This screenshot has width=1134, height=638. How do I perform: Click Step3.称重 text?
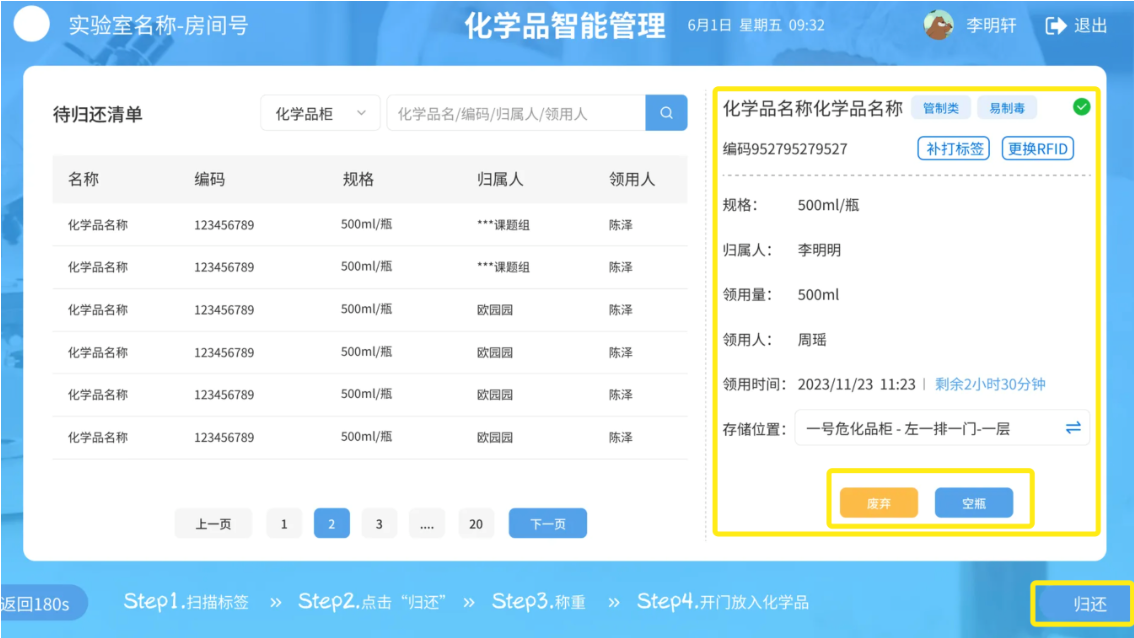point(539,602)
